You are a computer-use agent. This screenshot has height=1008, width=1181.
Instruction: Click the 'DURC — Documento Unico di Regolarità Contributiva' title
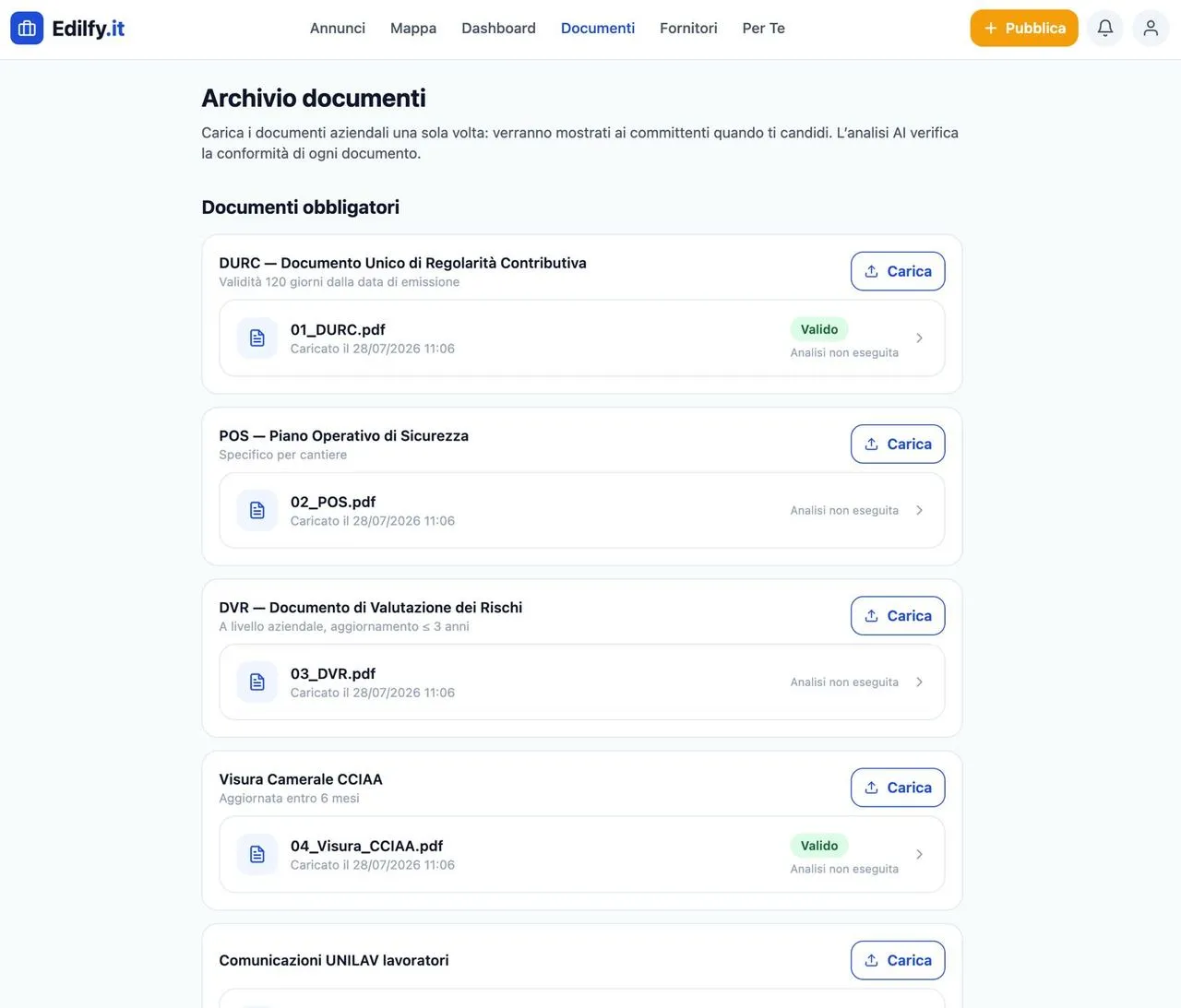point(402,263)
